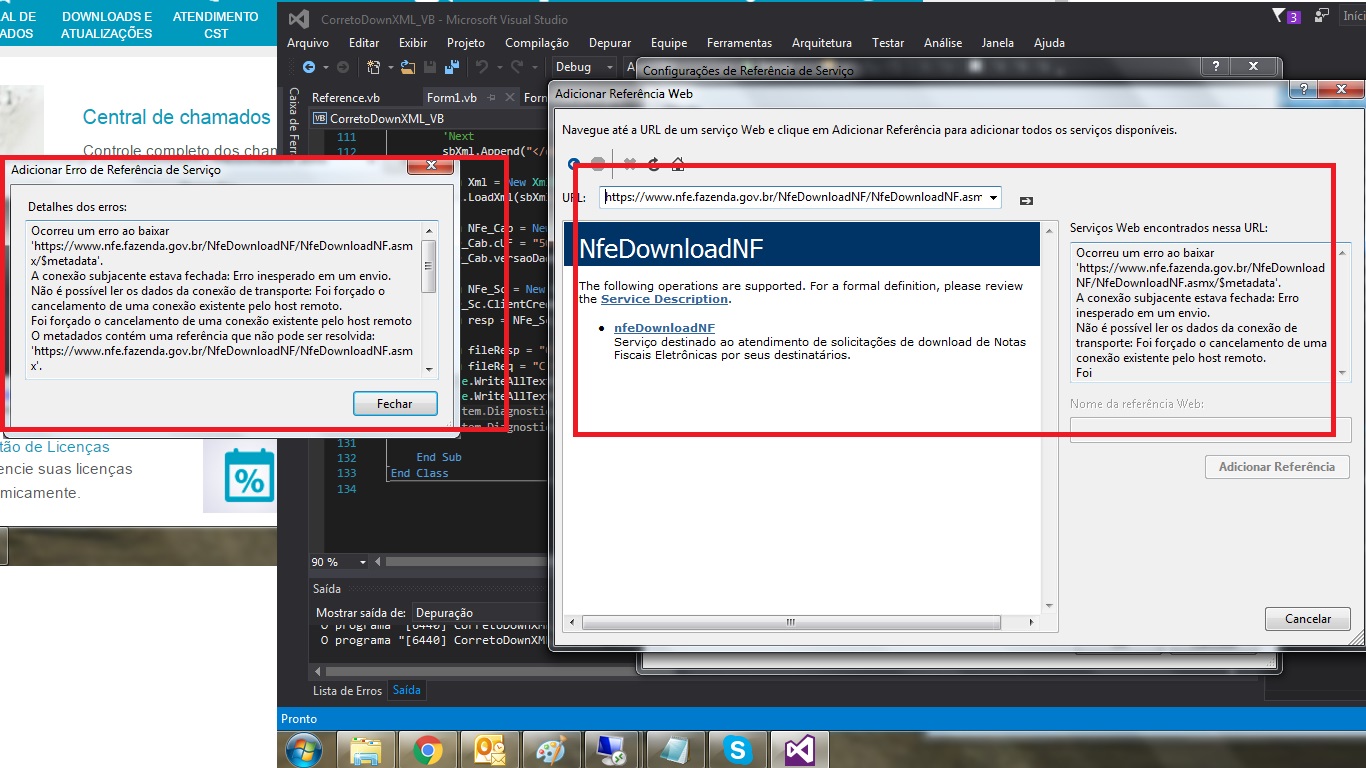Open the Janela menu
This screenshot has width=1366, height=768.
[997, 43]
